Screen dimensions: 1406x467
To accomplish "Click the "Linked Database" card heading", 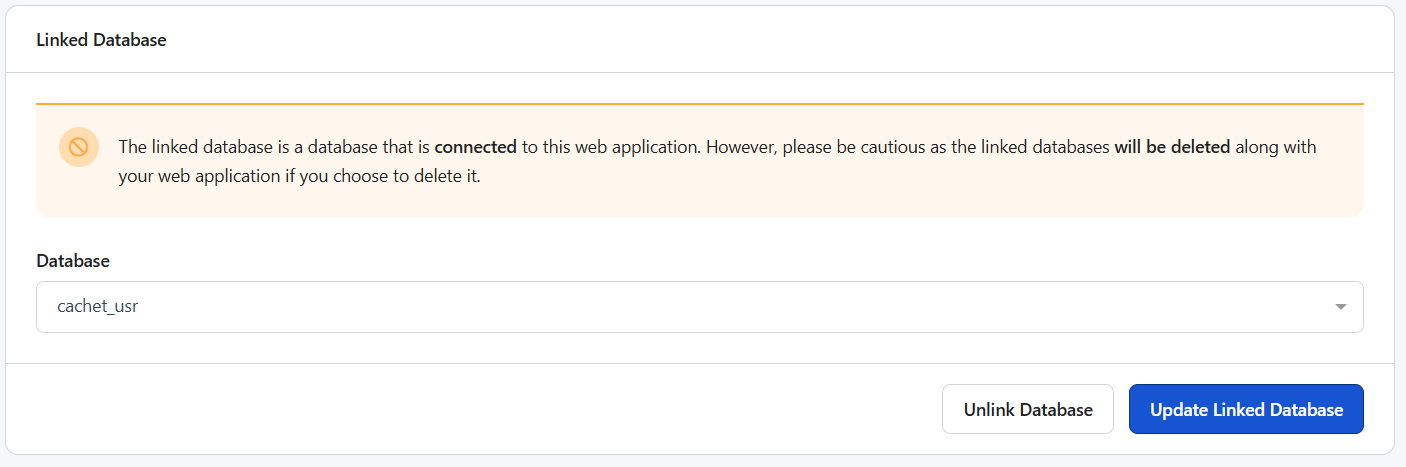I will pos(101,40).
